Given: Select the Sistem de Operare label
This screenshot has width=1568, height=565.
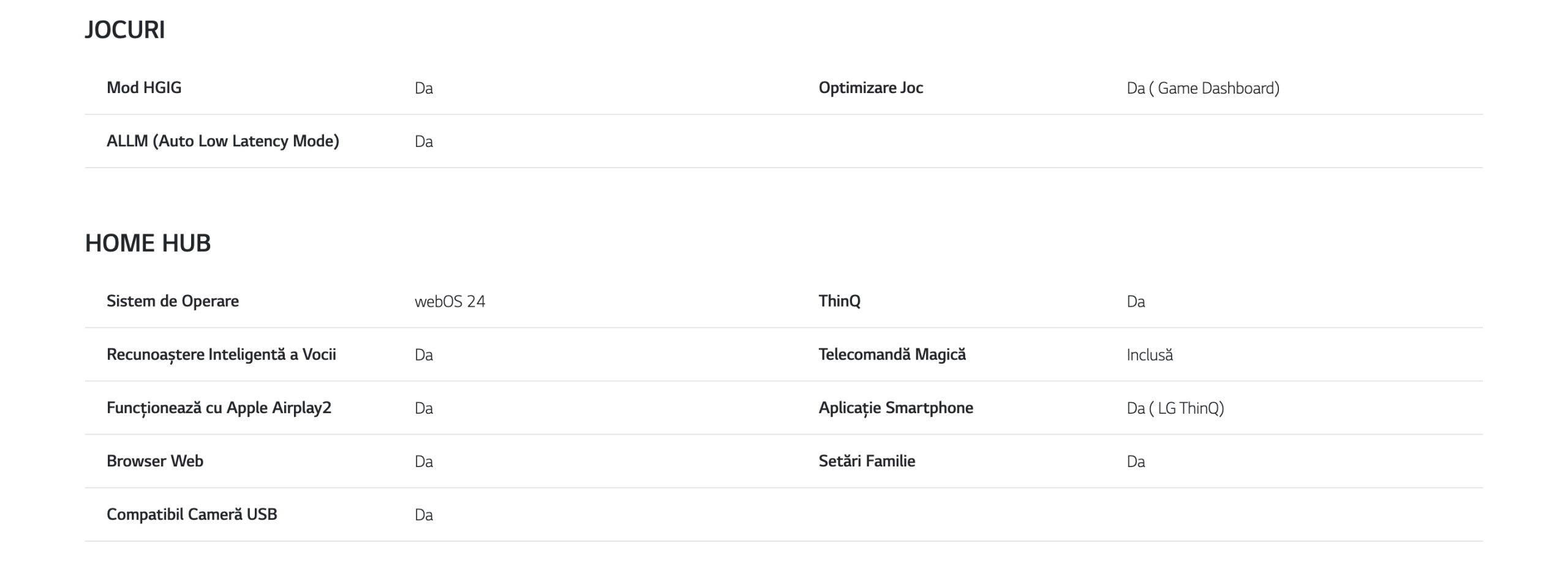Looking at the screenshot, I should 173,301.
